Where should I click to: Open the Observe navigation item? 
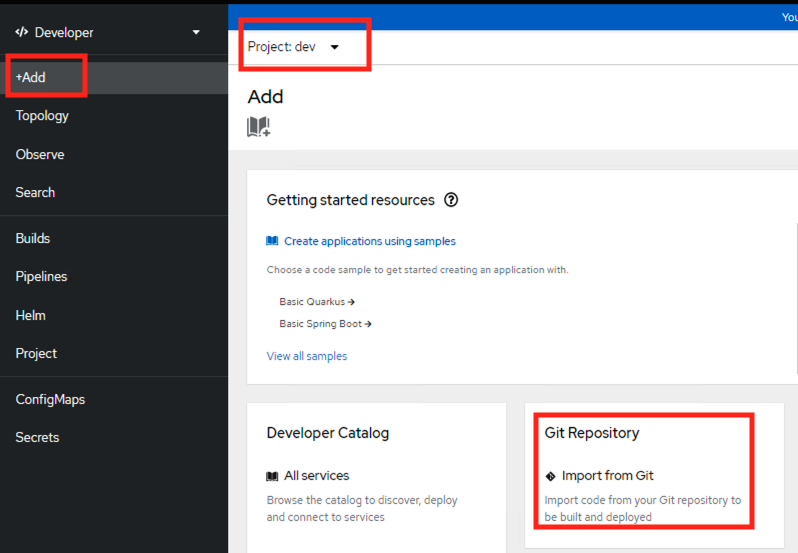[x=40, y=154]
